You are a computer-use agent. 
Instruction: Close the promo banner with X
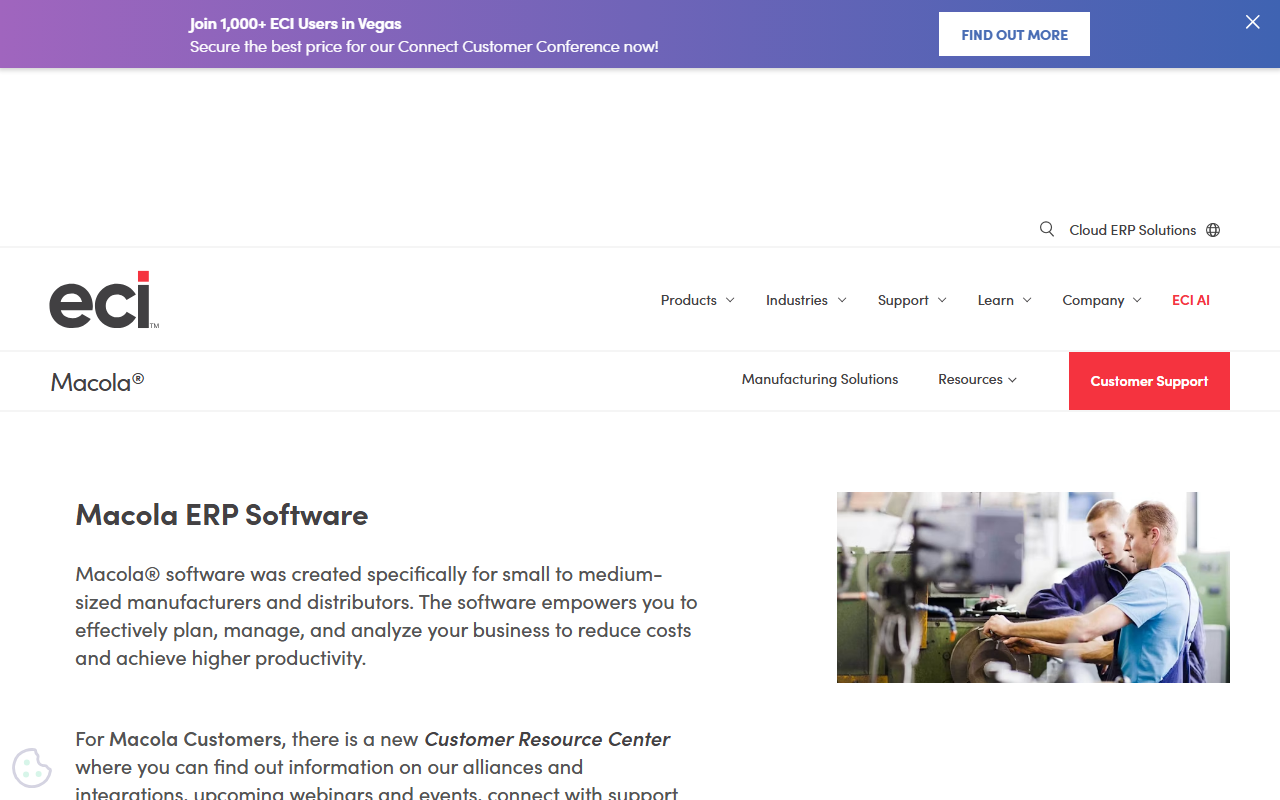[x=1252, y=22]
